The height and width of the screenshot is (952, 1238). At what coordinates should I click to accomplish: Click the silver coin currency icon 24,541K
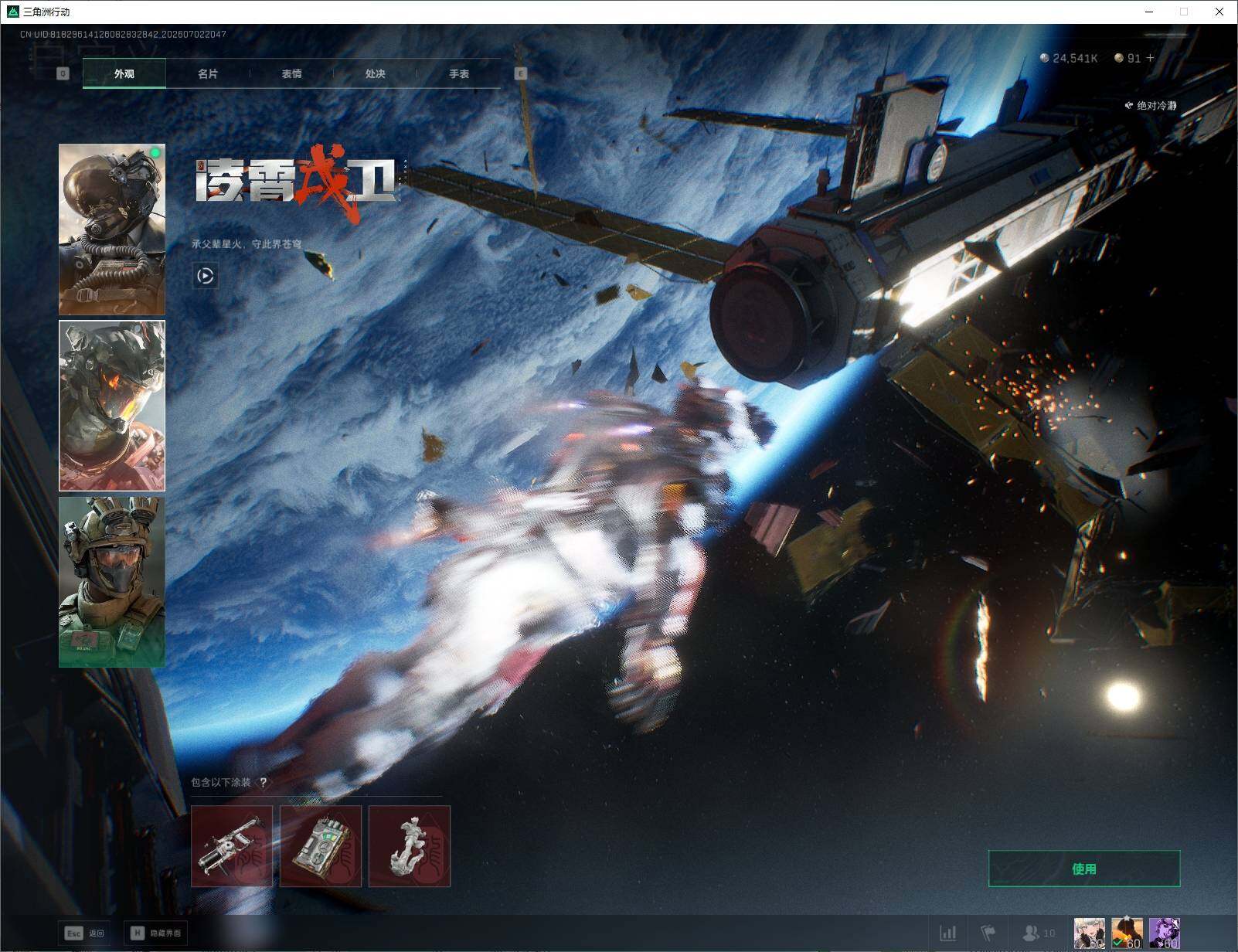(x=1045, y=58)
